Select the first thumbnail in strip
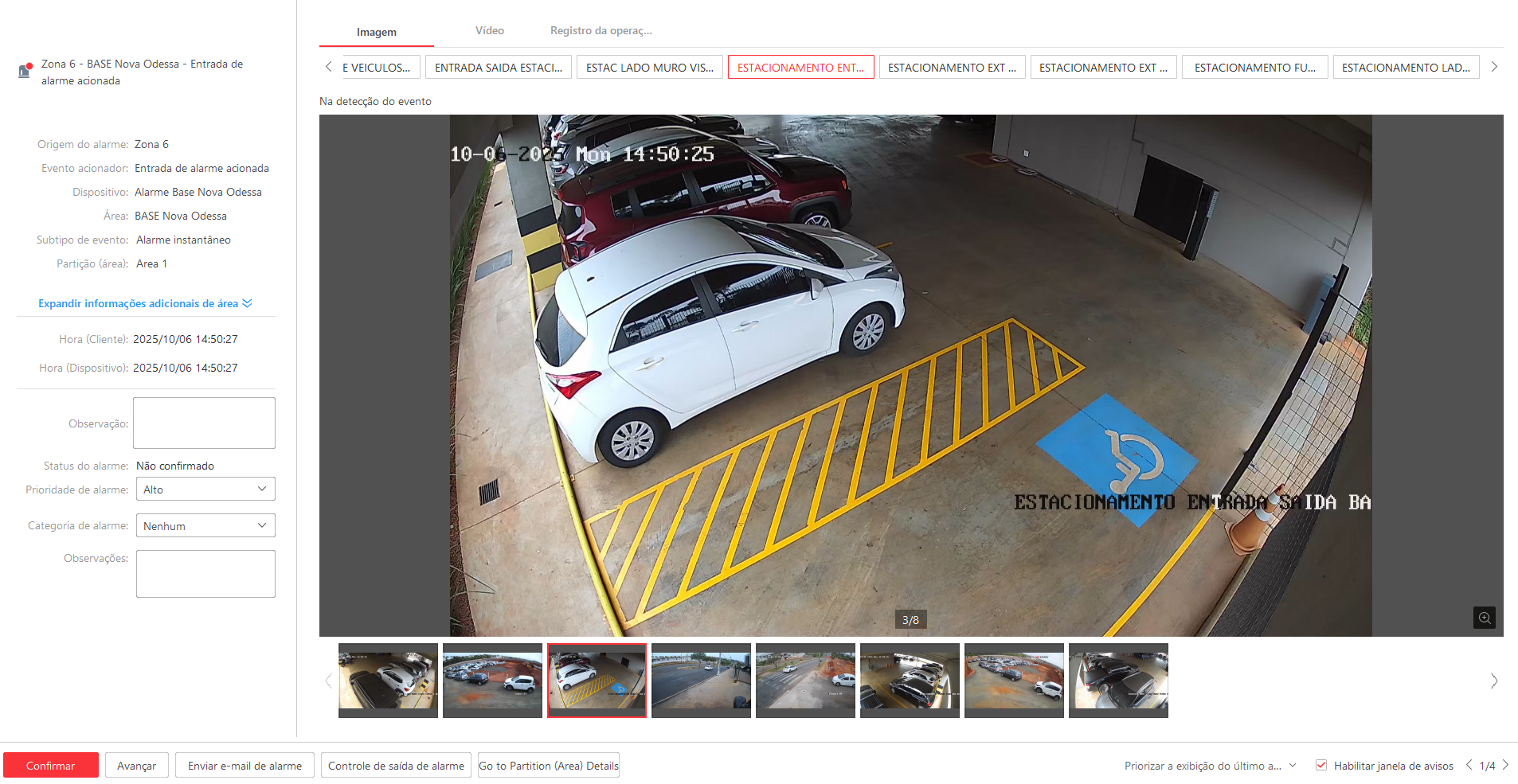Image resolution: width=1518 pixels, height=784 pixels. (388, 681)
